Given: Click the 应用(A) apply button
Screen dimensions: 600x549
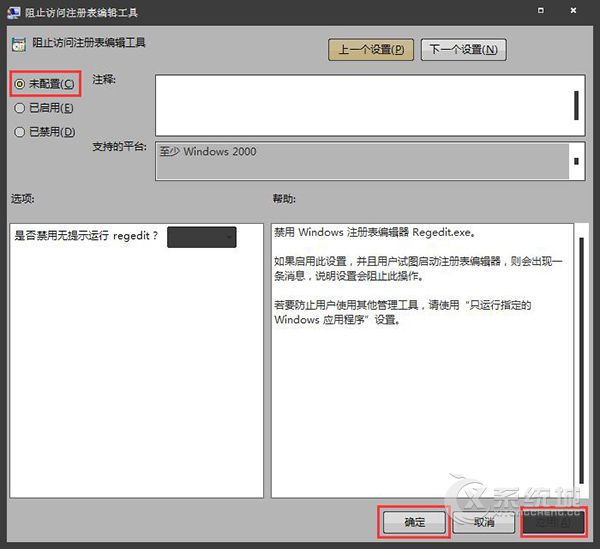Looking at the screenshot, I should click(x=553, y=522).
